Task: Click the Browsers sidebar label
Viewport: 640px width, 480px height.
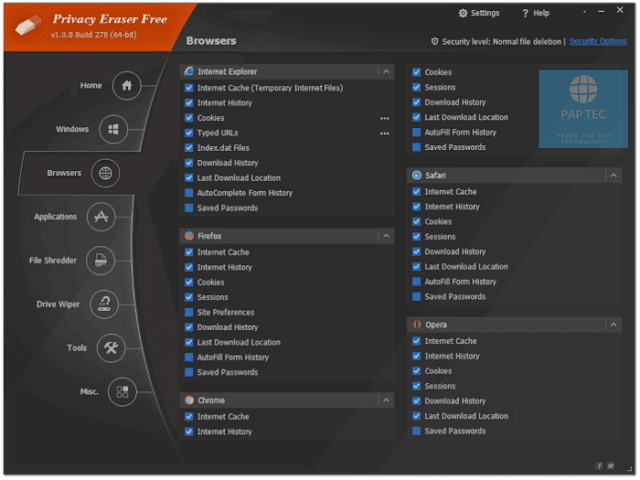Action: point(64,173)
